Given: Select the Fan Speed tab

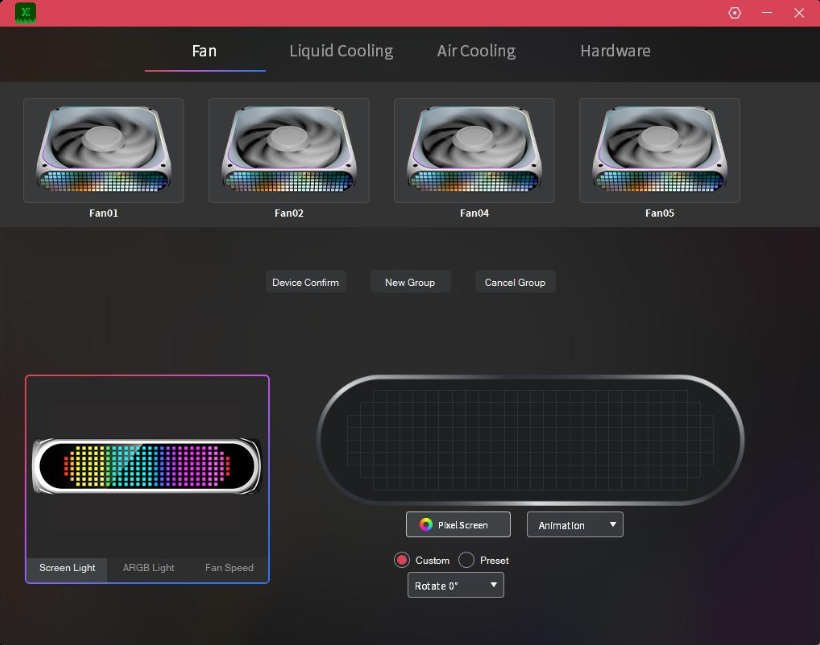Looking at the screenshot, I should coord(229,568).
